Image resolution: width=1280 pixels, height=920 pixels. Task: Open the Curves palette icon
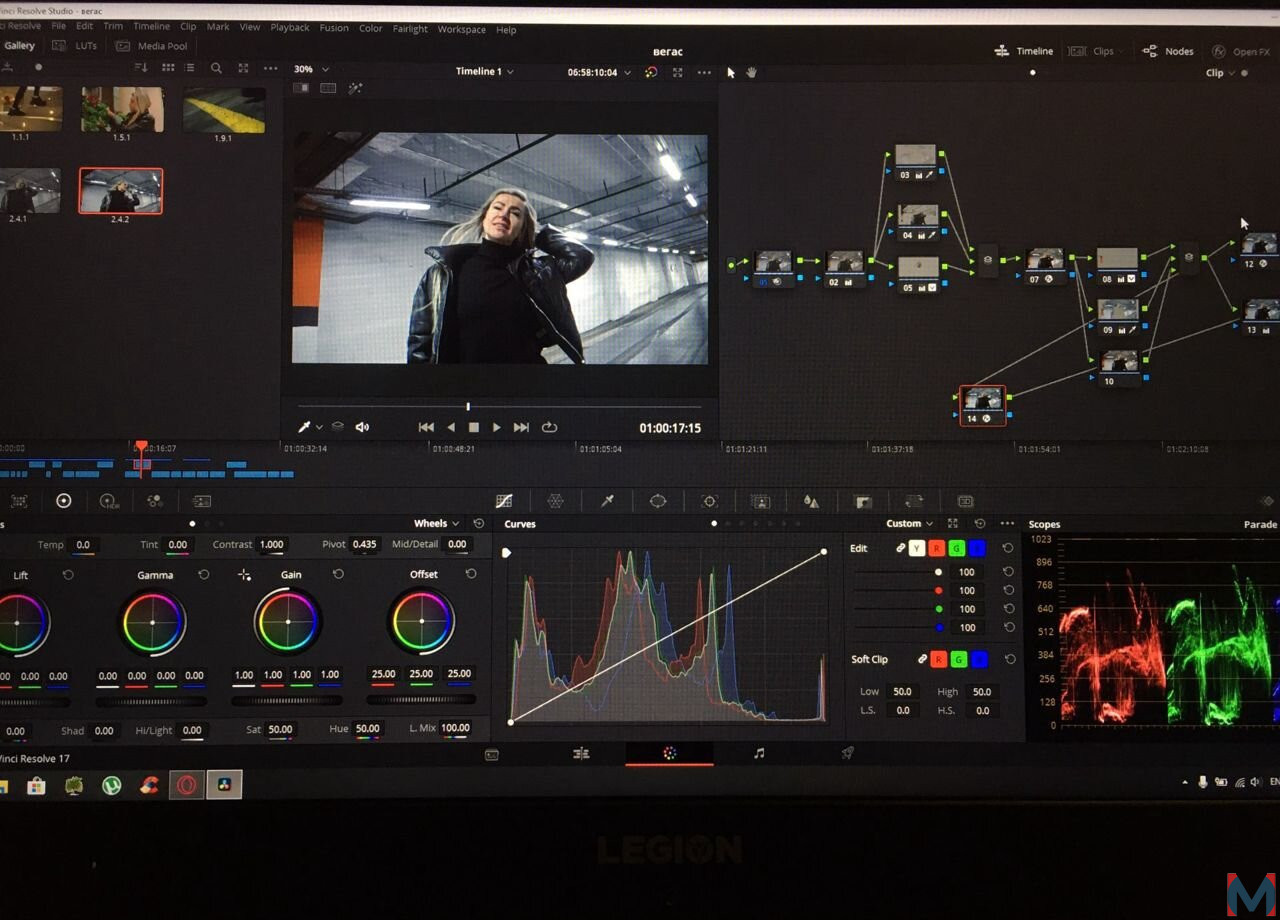click(504, 501)
